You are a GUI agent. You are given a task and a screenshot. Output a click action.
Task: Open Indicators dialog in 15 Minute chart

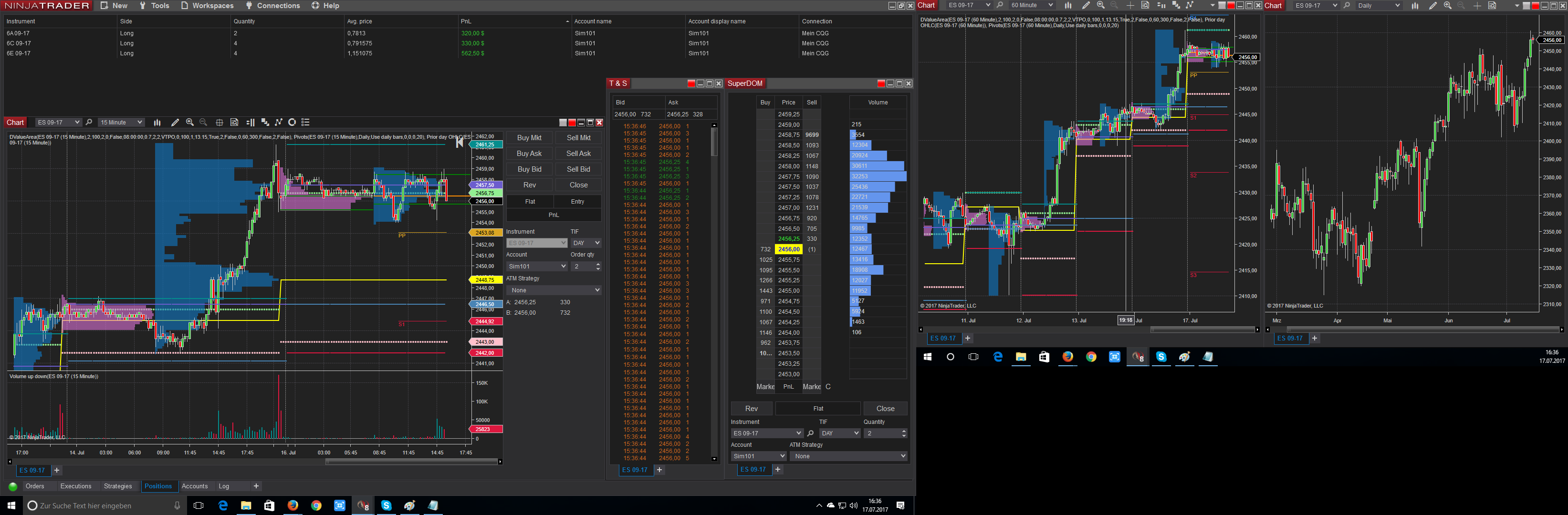(x=265, y=122)
